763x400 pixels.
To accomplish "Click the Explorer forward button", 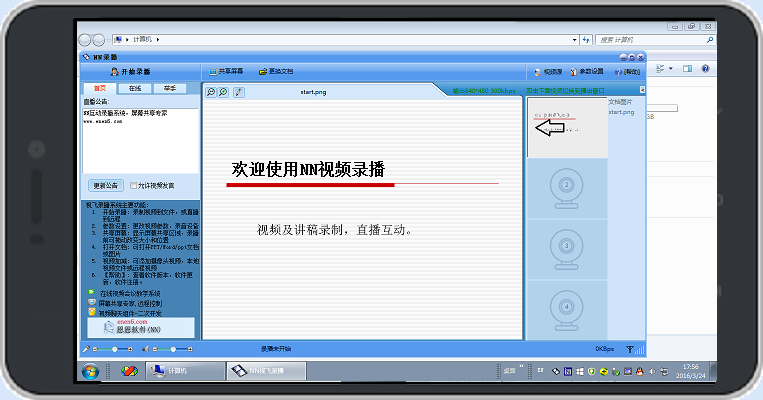I will [x=99, y=39].
